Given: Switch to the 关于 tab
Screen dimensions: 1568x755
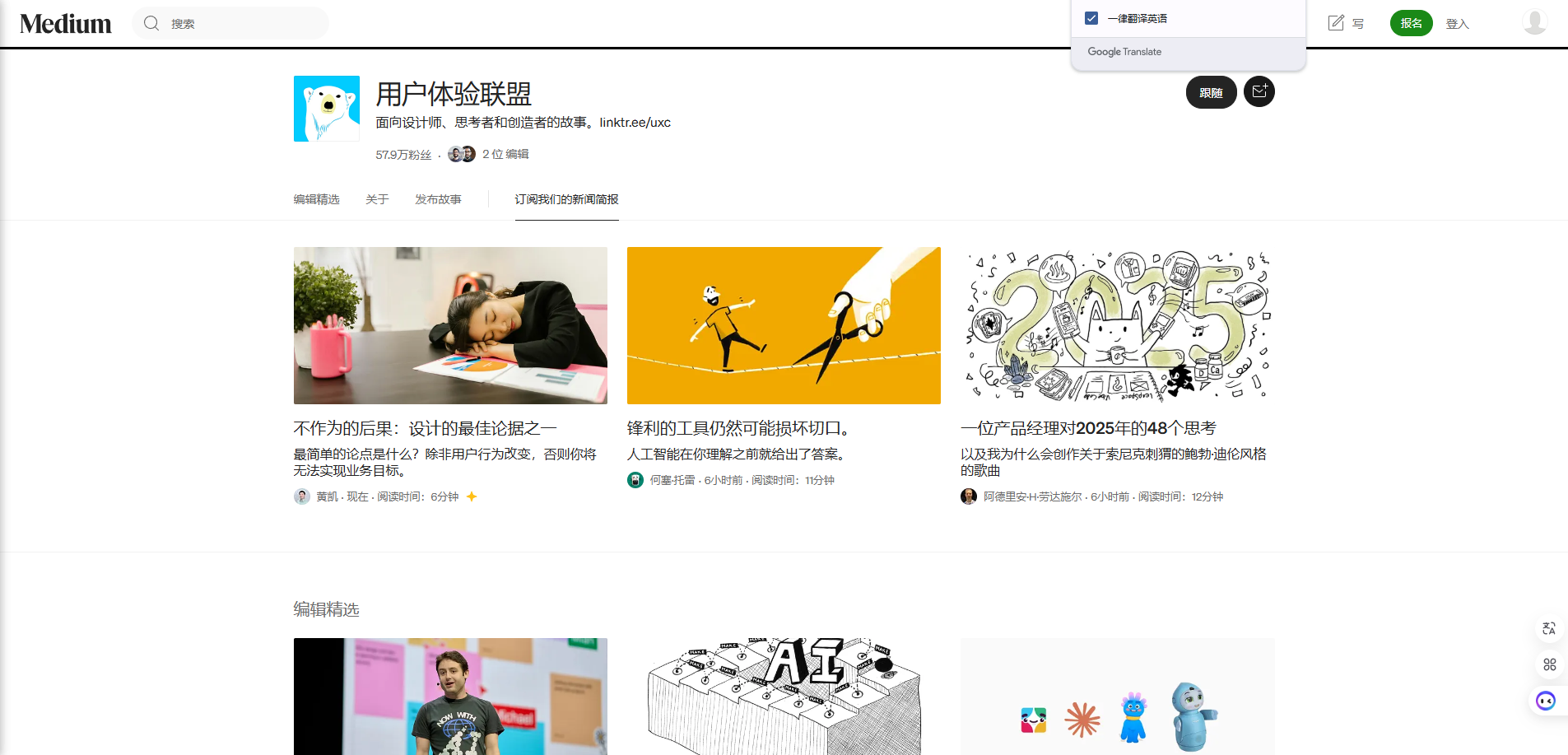Looking at the screenshot, I should pyautogui.click(x=377, y=198).
